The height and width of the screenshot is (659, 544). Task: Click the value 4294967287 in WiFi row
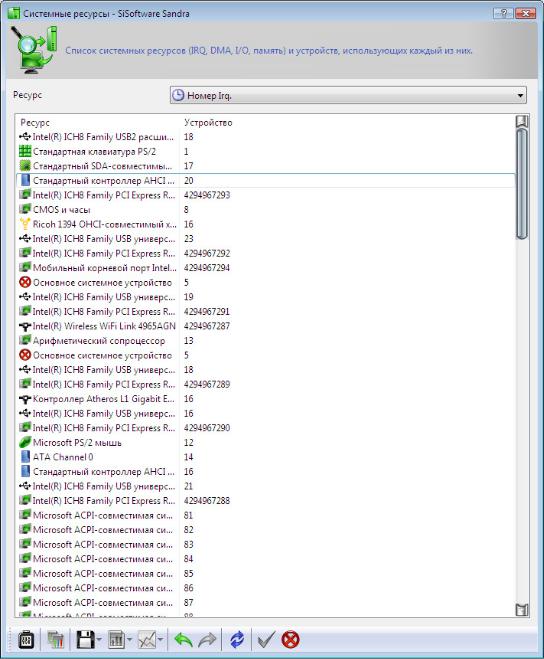207,326
